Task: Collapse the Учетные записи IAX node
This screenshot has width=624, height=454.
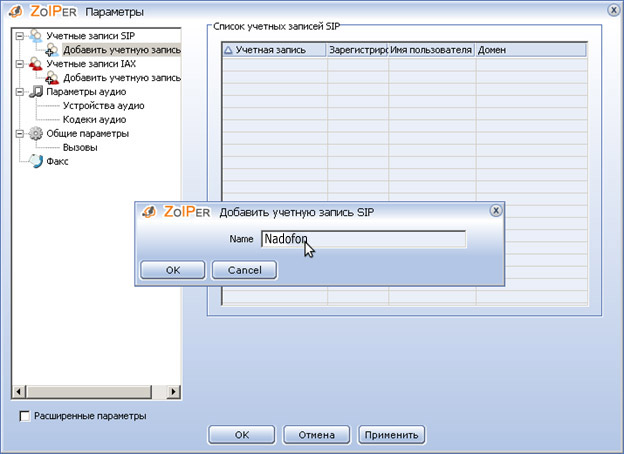Action: (20, 64)
